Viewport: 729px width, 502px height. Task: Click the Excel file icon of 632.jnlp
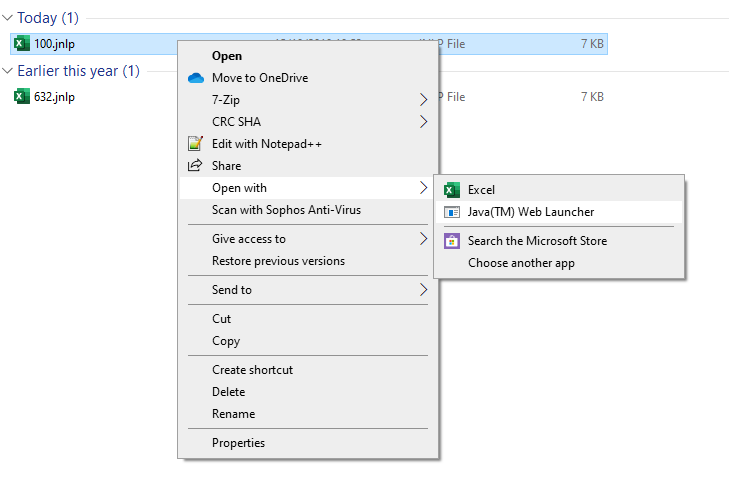tap(21, 97)
